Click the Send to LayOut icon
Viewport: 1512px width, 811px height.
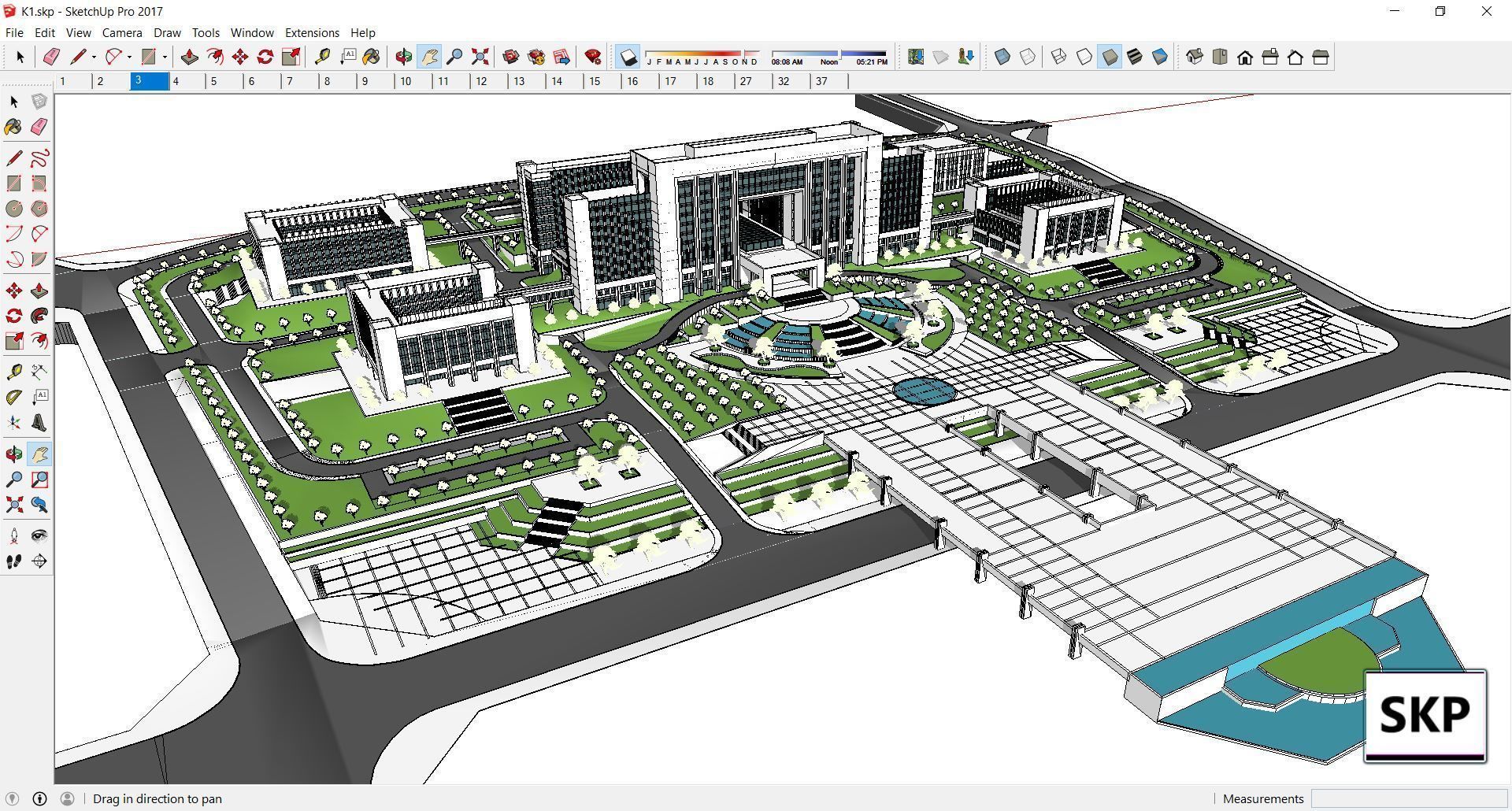[561, 57]
